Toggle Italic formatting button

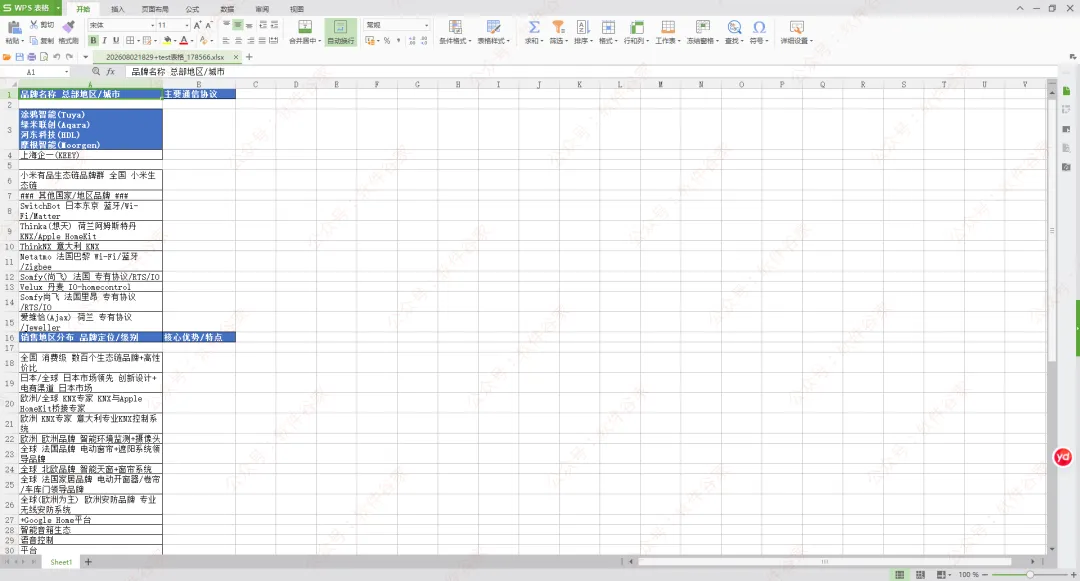(105, 41)
